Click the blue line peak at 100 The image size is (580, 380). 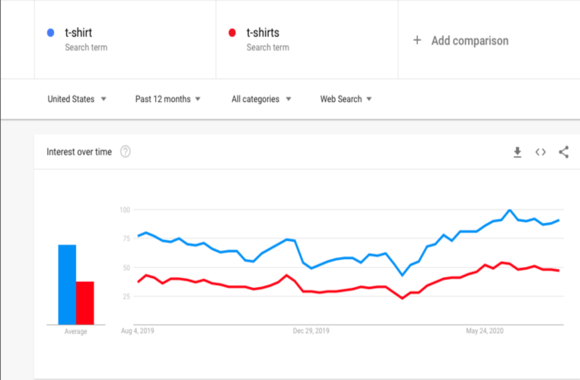(x=510, y=210)
